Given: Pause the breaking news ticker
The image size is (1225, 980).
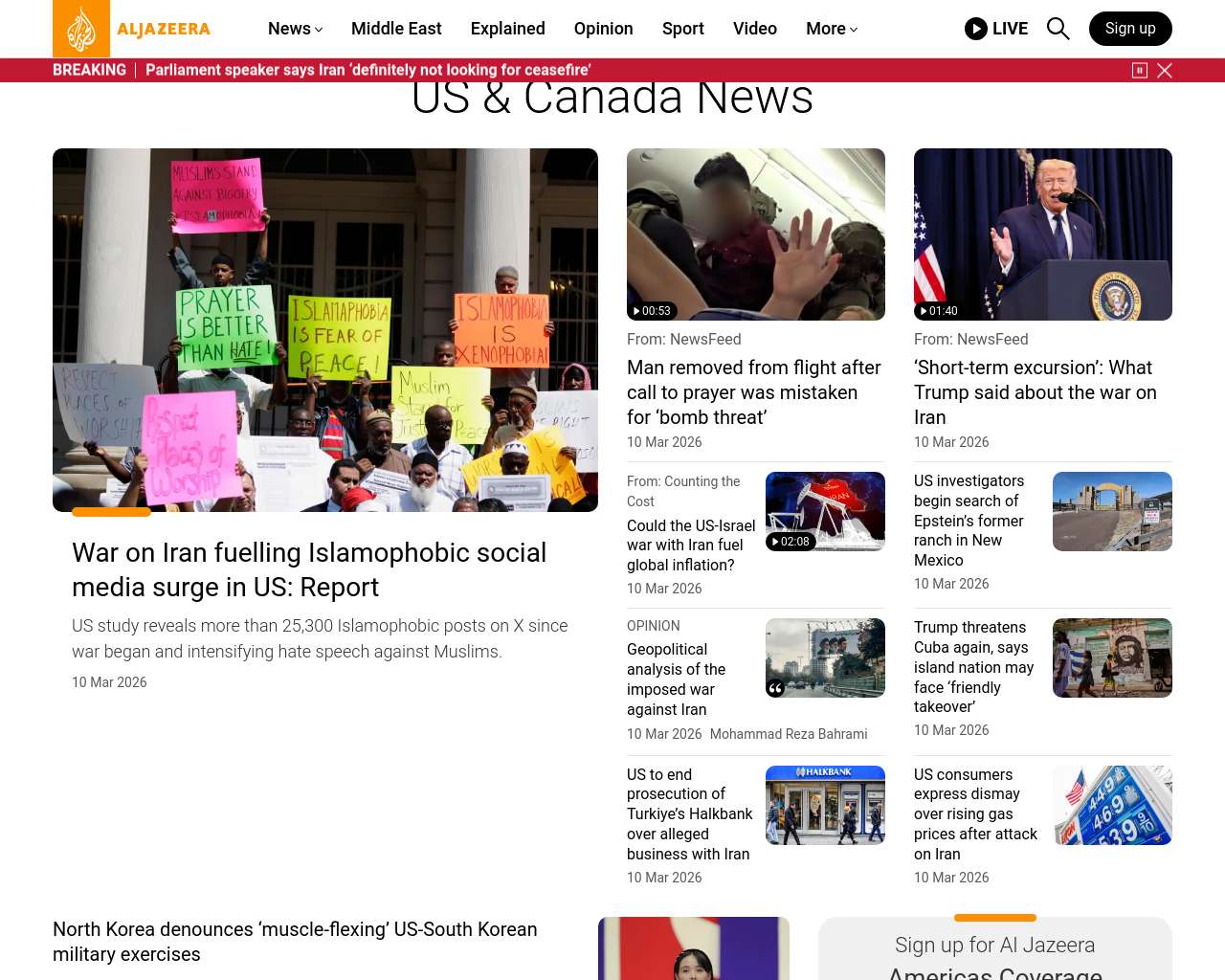Looking at the screenshot, I should (1140, 70).
